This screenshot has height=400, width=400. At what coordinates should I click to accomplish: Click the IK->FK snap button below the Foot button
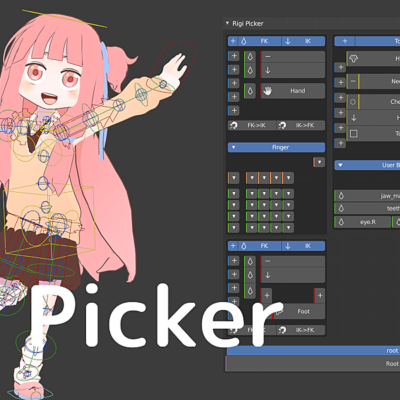point(301,330)
